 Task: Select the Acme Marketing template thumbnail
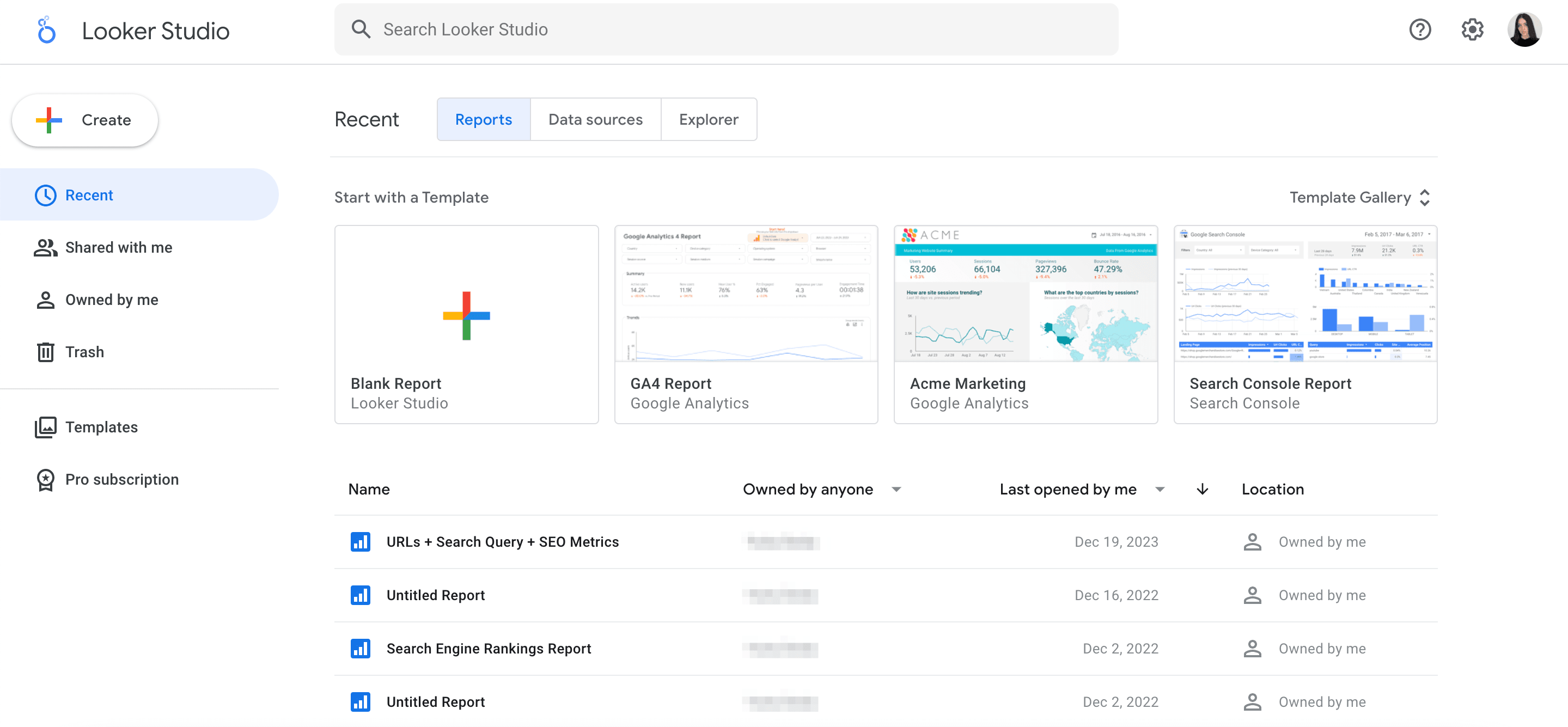1025,294
